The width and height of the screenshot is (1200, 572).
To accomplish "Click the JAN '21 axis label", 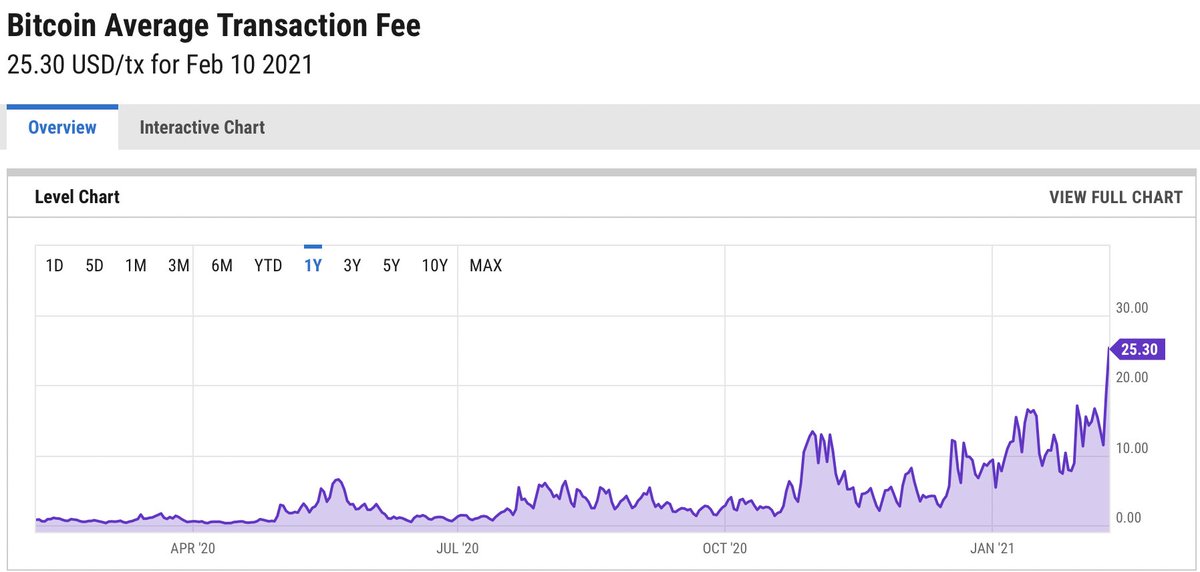I will [993, 548].
